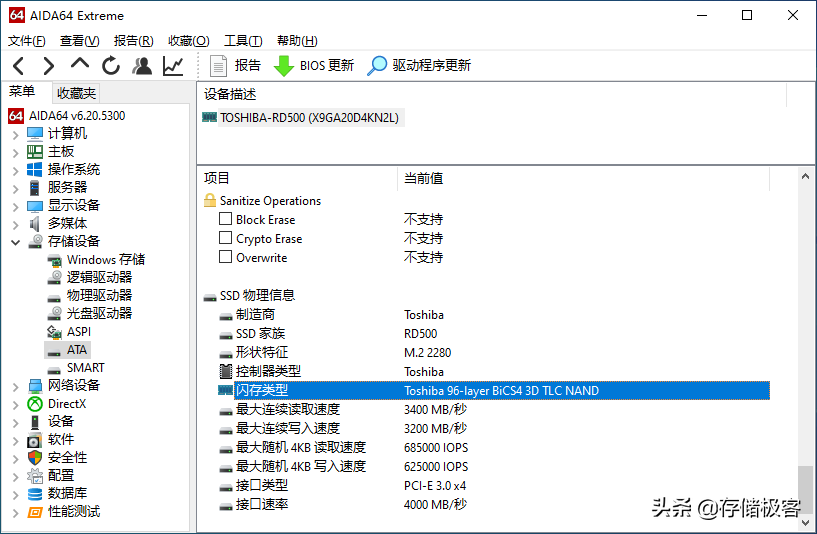This screenshot has width=817, height=534.
Task: Navigate up one level arrow icon
Action: coord(80,64)
